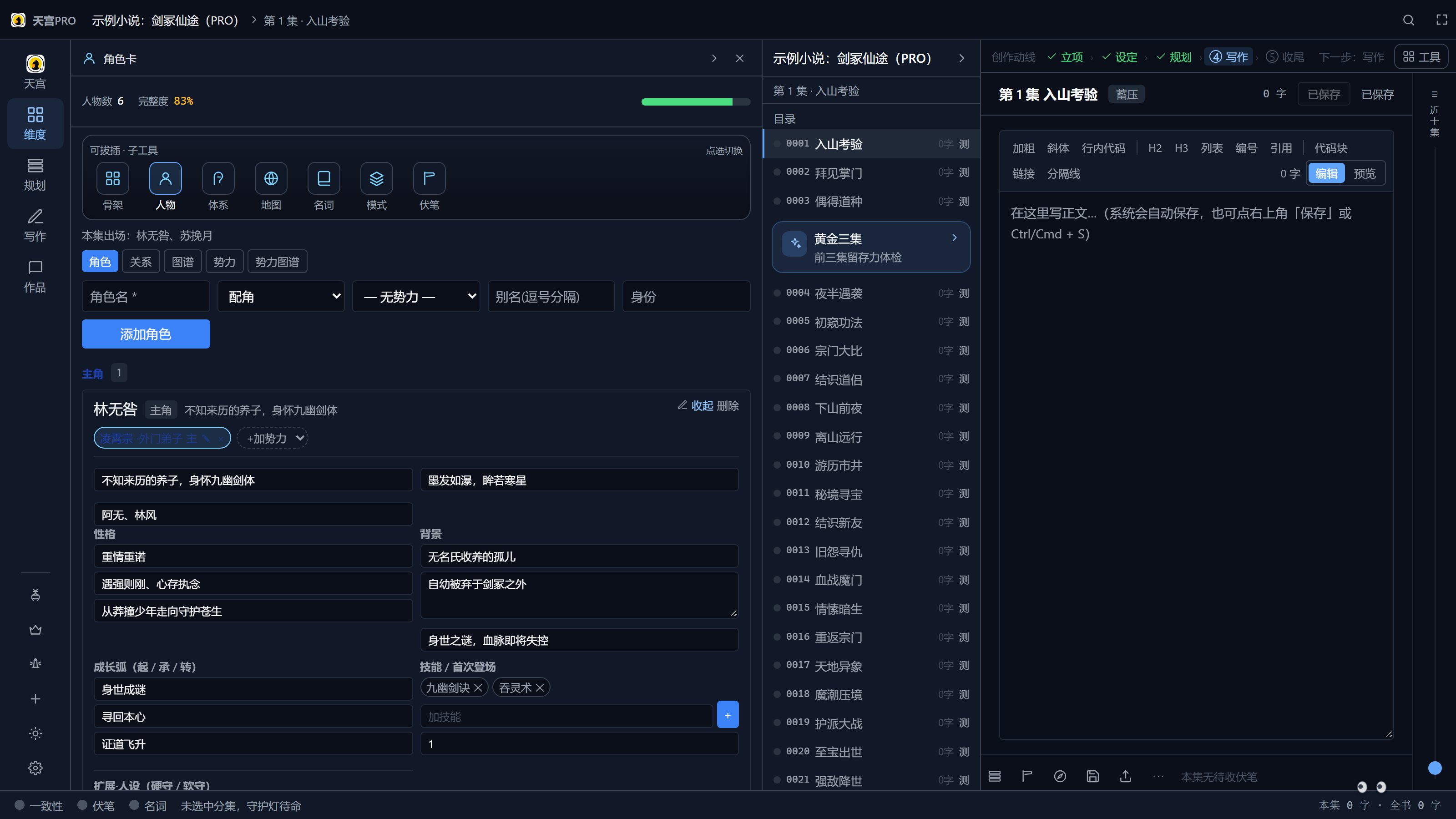
Task: Select the 体系 sub-tool icon
Action: tap(218, 179)
